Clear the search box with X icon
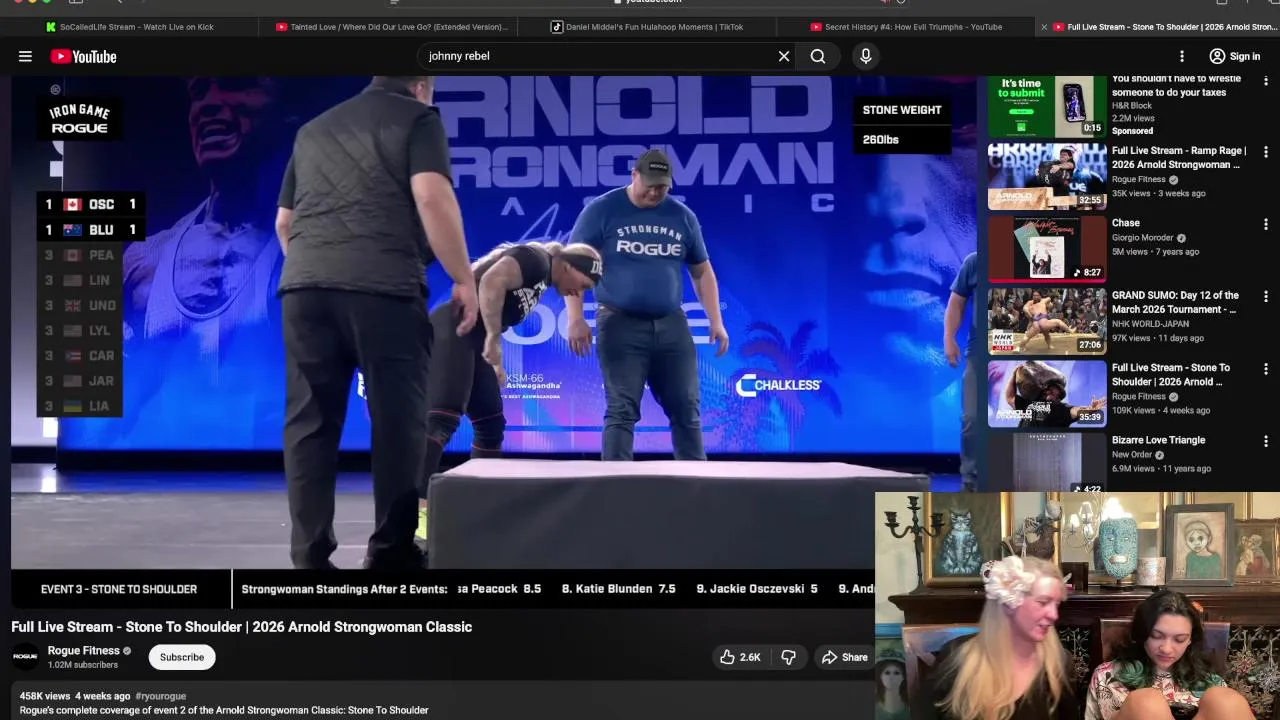 coord(784,56)
